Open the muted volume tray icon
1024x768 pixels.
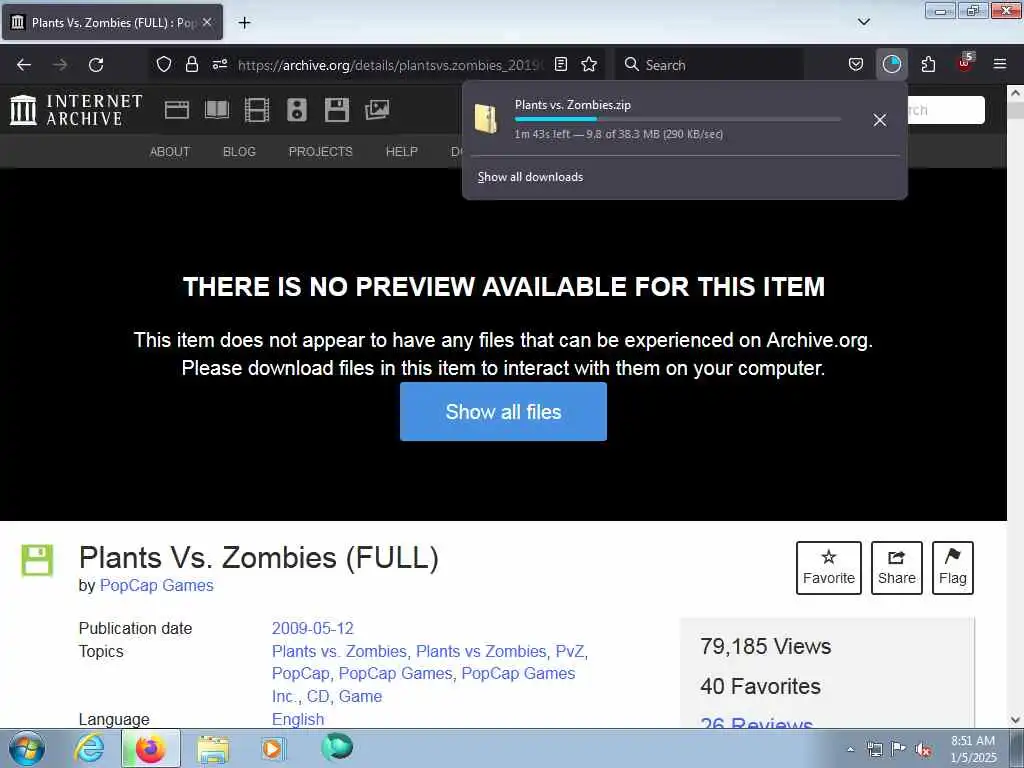click(923, 749)
